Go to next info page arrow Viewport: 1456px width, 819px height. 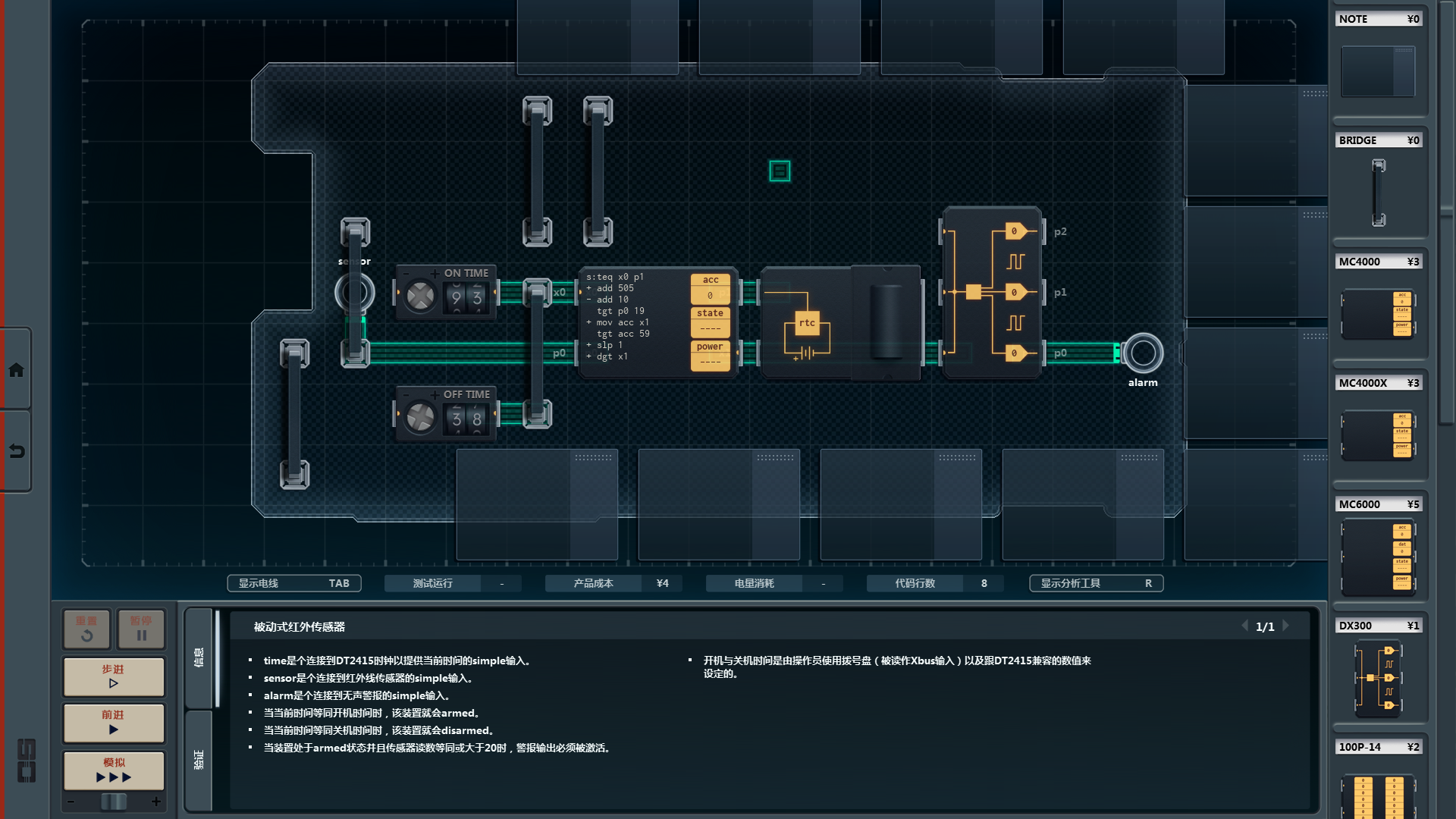click(x=1286, y=626)
